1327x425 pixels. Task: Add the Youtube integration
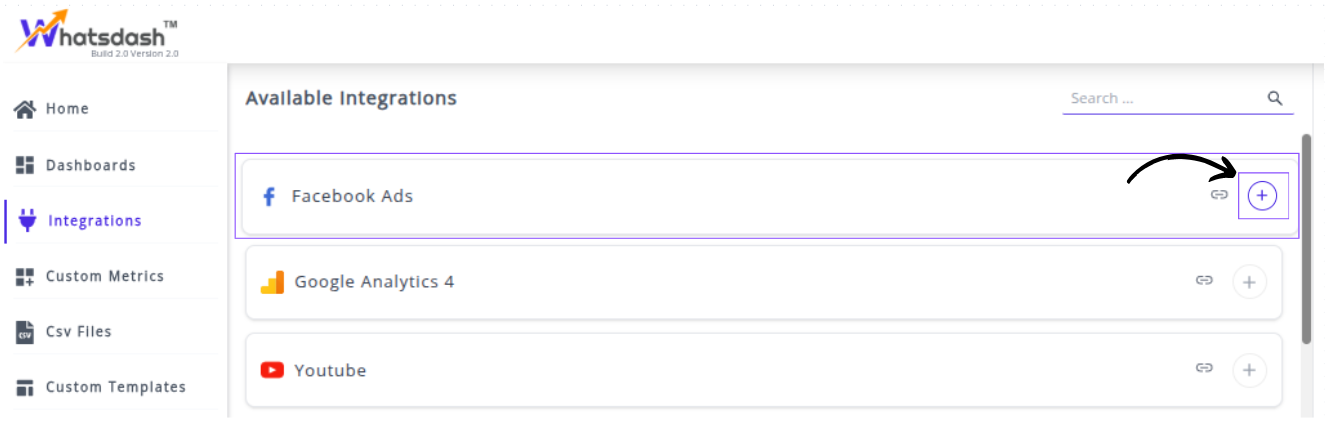[x=1249, y=370]
